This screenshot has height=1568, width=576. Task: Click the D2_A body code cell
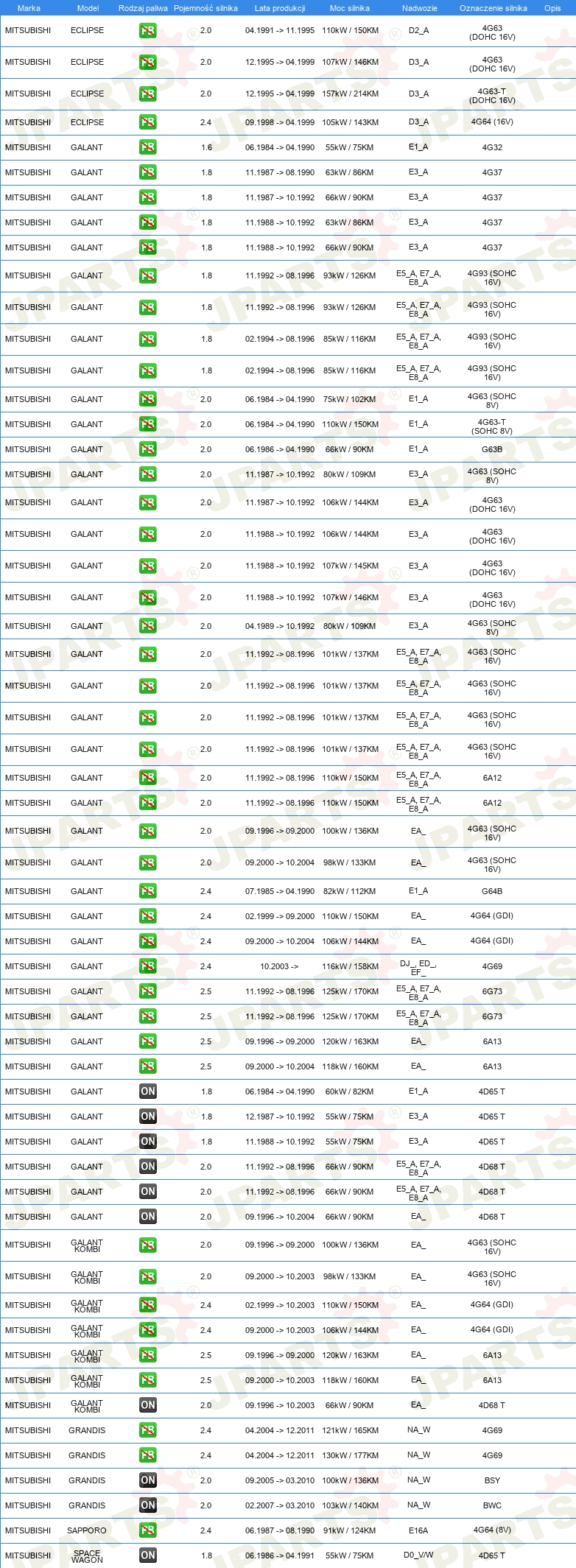click(418, 31)
